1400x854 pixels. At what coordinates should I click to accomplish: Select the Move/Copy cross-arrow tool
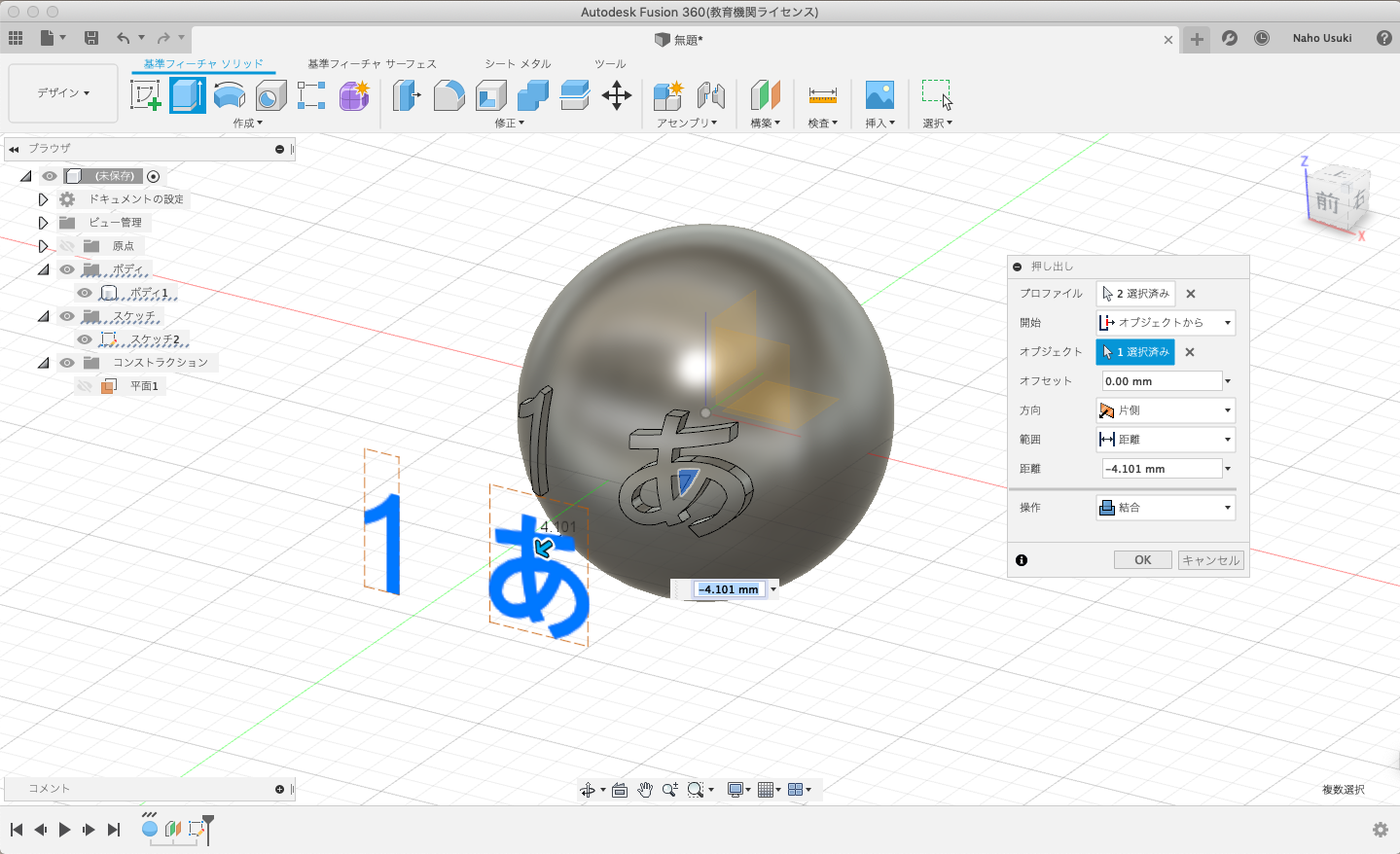click(617, 95)
